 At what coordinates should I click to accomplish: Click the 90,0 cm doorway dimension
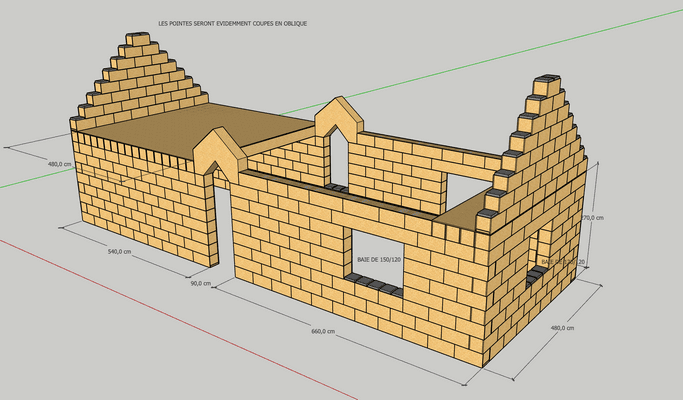199,283
